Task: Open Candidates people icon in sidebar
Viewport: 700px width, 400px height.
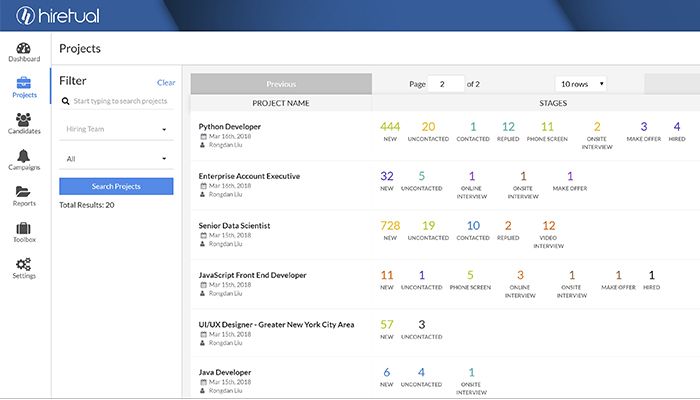Action: click(24, 119)
